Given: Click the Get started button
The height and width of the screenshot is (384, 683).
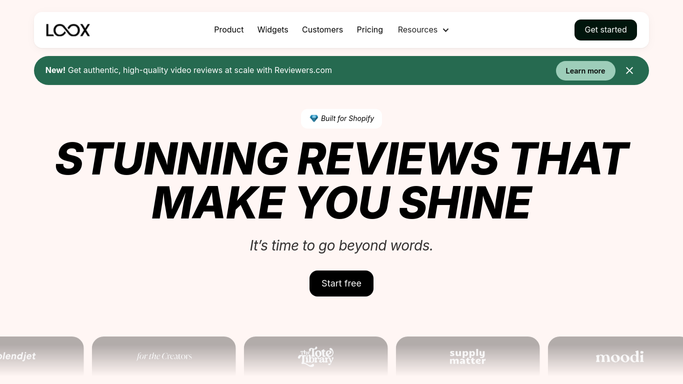Looking at the screenshot, I should coord(605,30).
